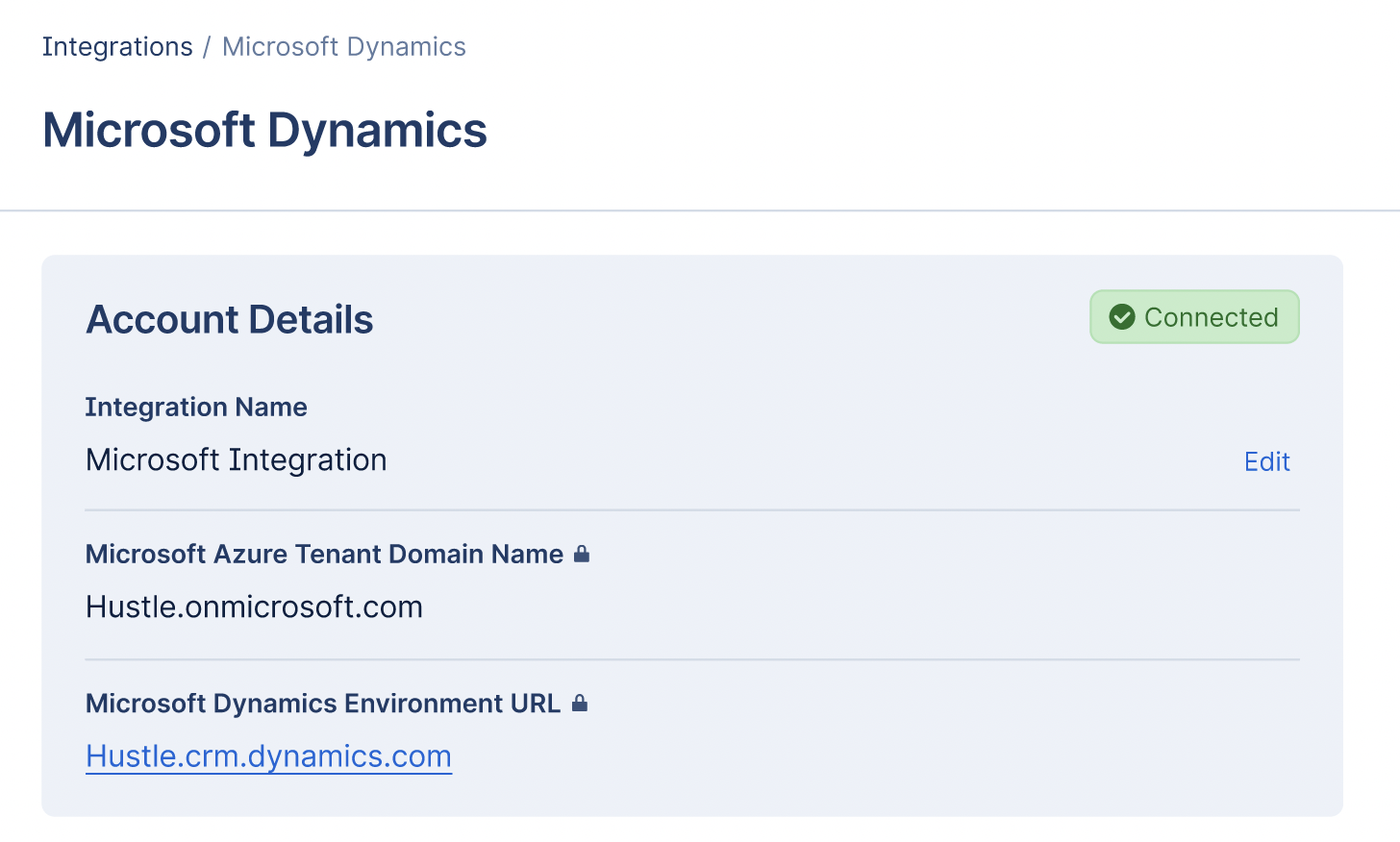The image size is (1400, 842).
Task: Select the Microsoft Integration name text
Action: (237, 460)
